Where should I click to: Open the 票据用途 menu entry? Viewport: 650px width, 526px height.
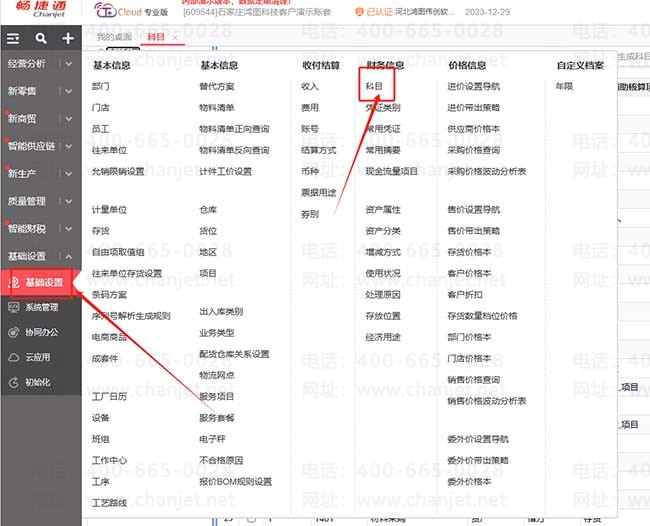319,192
